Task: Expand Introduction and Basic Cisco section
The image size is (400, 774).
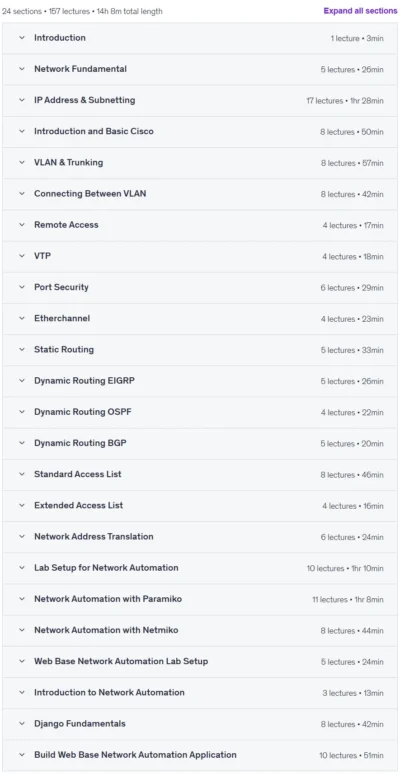Action: tap(200, 132)
